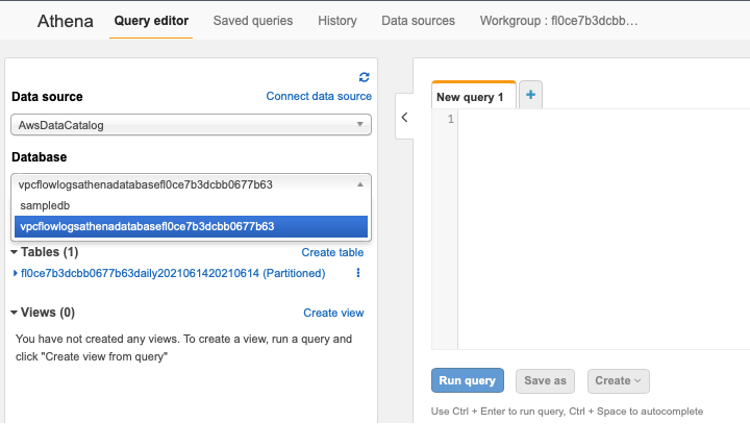Screen dimensions: 750x424
Task: Collapse the Tables section
Action: coord(14,252)
